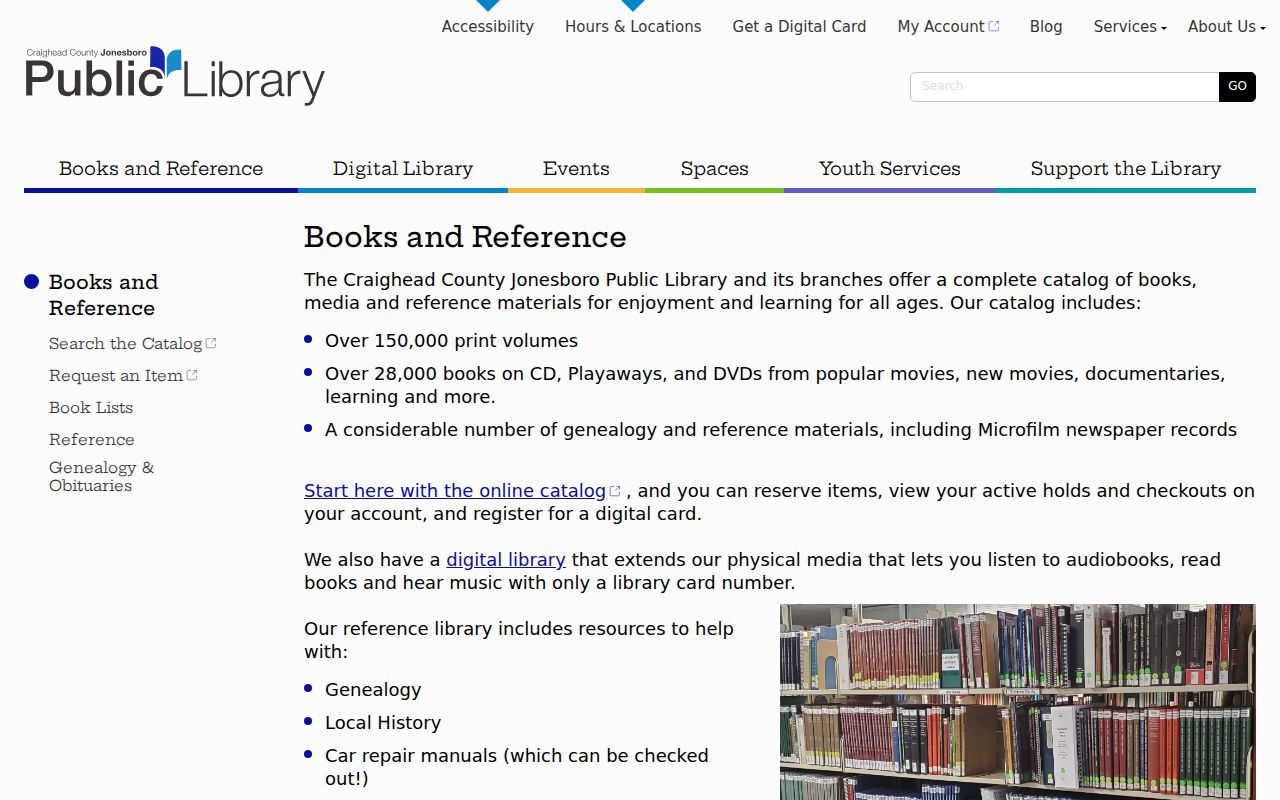Open Genealogy & Obituaries sidebar link
Viewport: 1280px width, 800px height.
(102, 477)
